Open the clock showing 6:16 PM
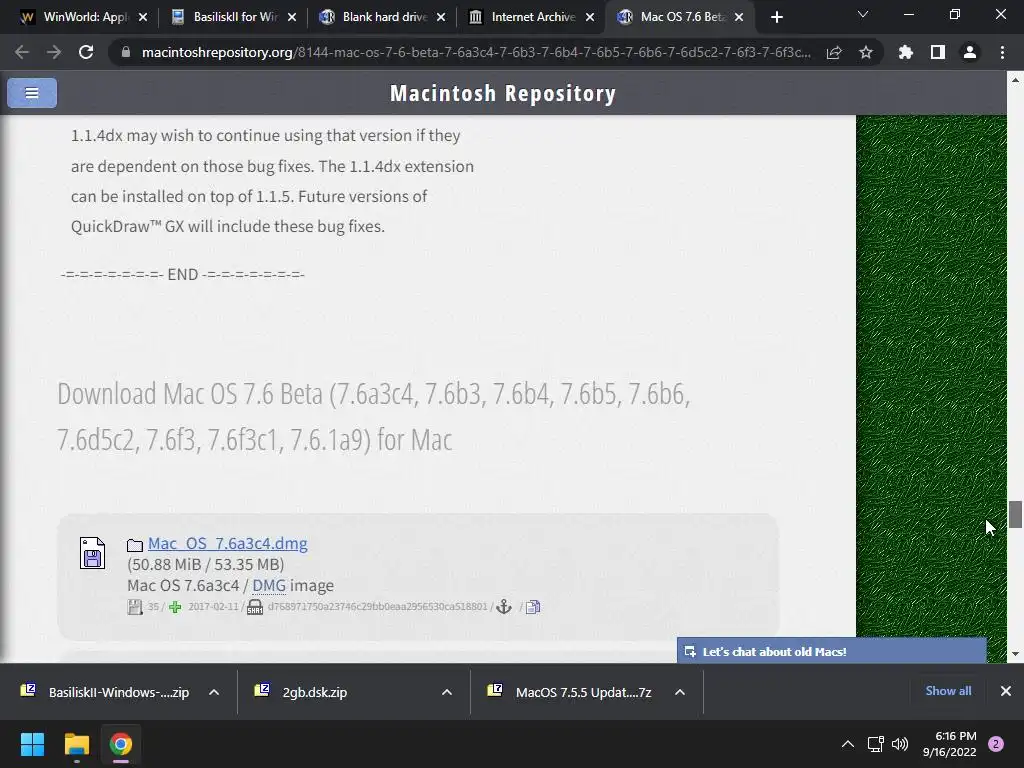 950,744
